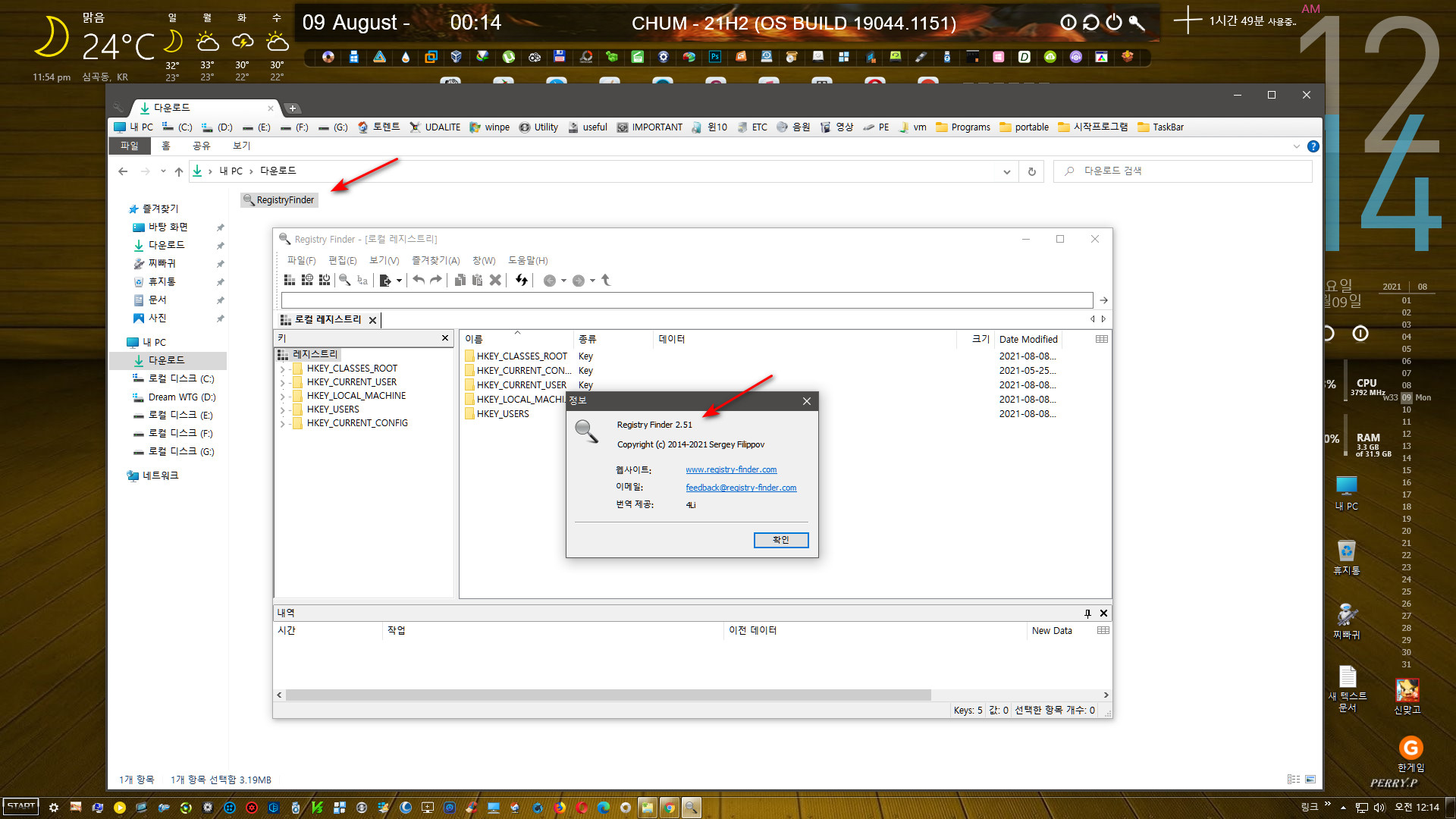Toggle pin on the 내역 history panel
1456x819 pixels.
point(1087,613)
